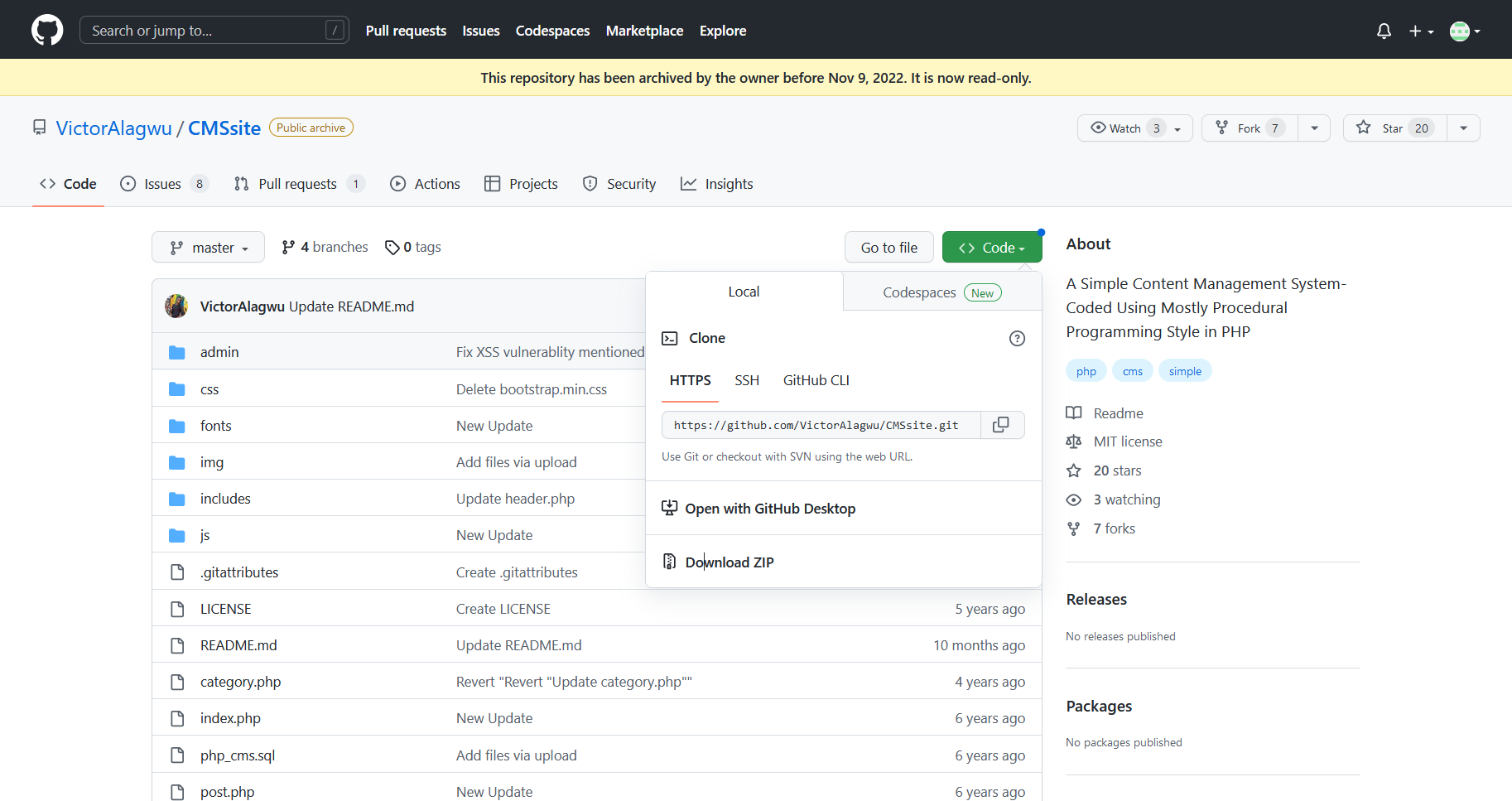Open the LICENSE file
The width and height of the screenshot is (1512, 801).
tap(225, 609)
